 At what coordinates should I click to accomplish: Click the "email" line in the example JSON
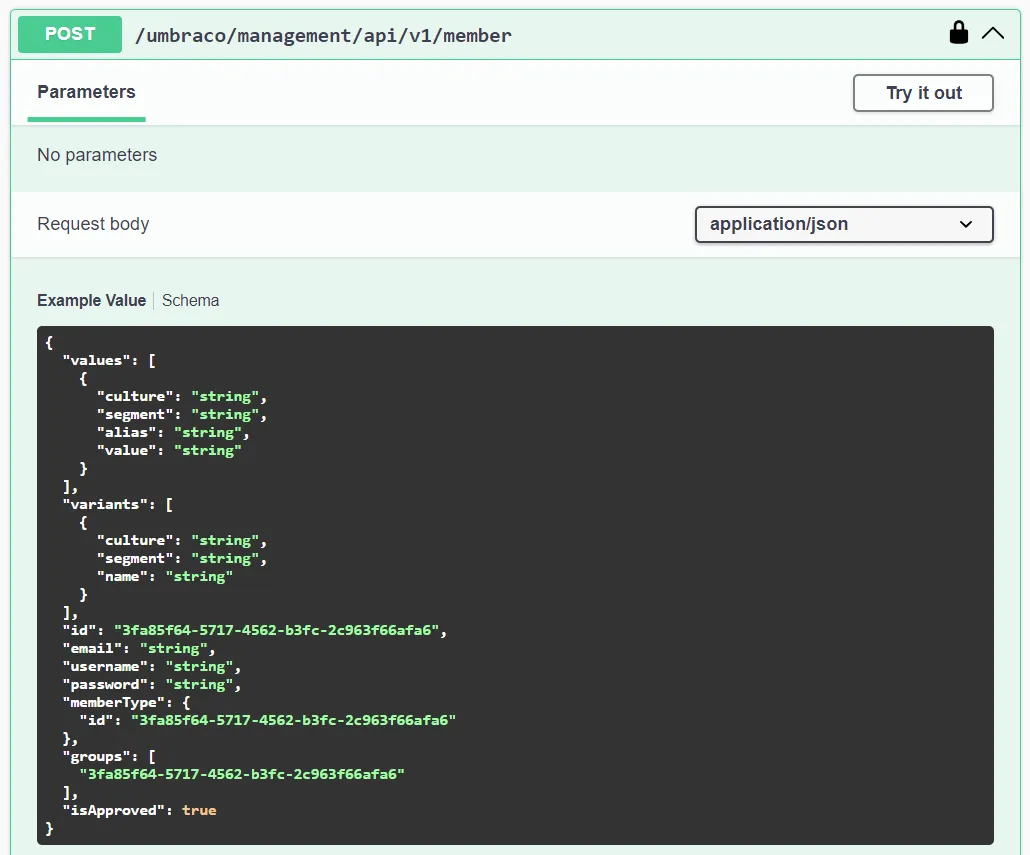[138, 648]
